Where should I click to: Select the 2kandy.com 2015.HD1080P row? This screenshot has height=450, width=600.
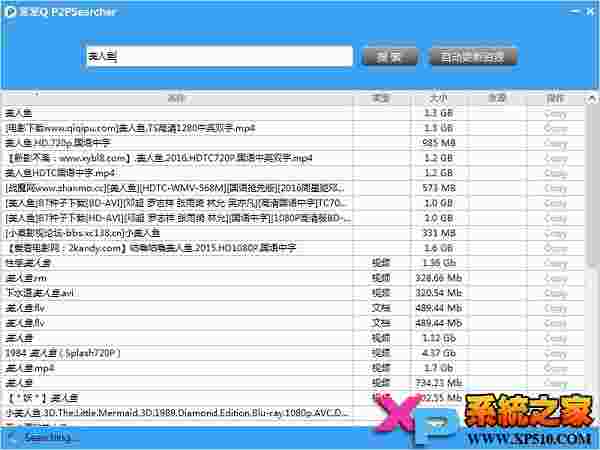[293, 248]
